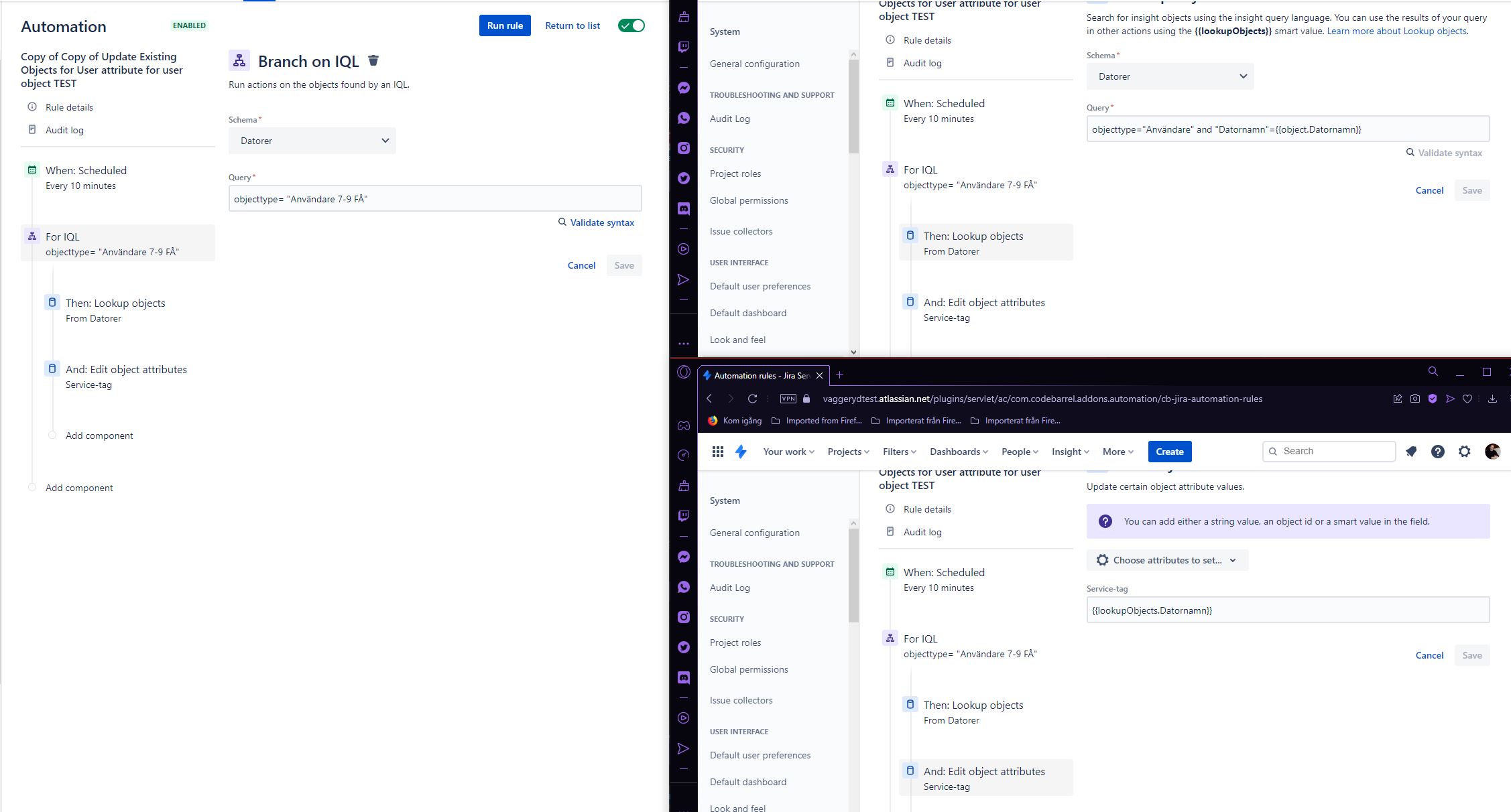1511x812 pixels.
Task: Close the Automation rules browser tab
Action: coord(819,375)
